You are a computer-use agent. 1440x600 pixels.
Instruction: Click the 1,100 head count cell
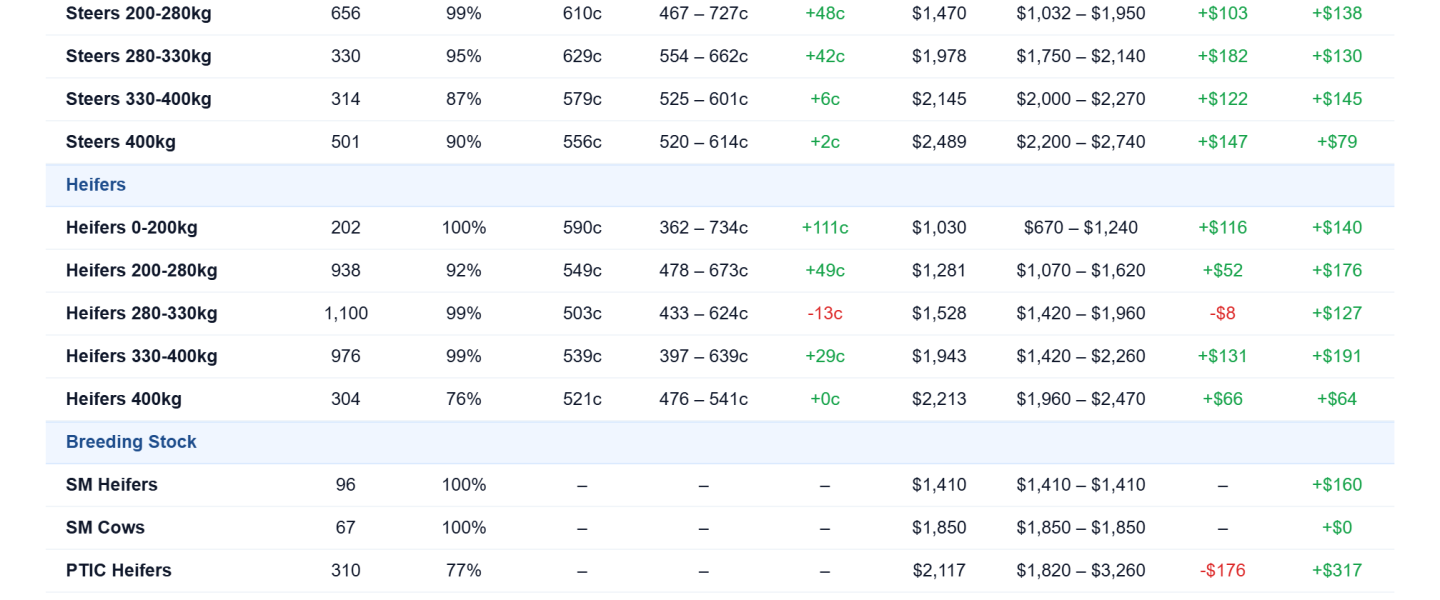[346, 314]
